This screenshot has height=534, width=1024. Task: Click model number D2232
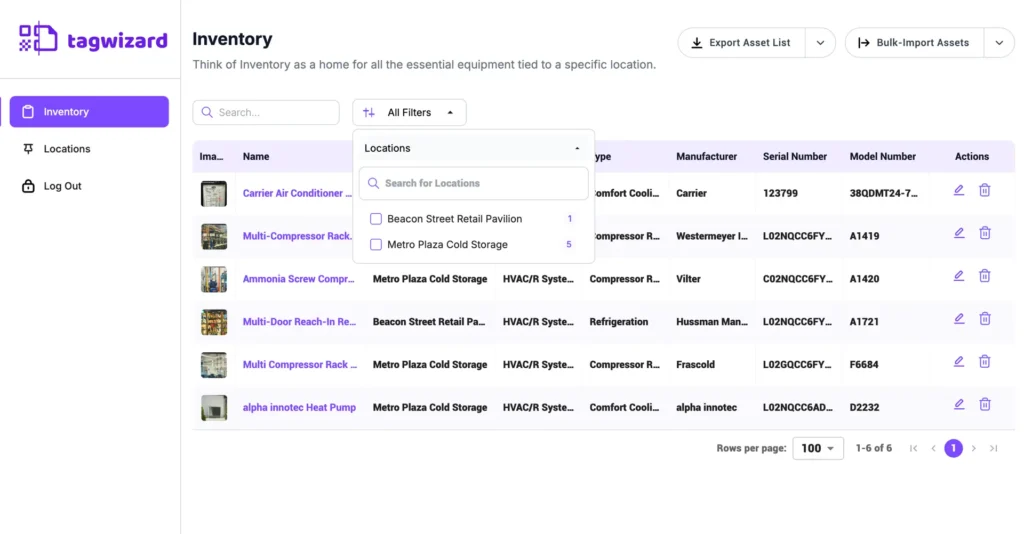coord(864,407)
